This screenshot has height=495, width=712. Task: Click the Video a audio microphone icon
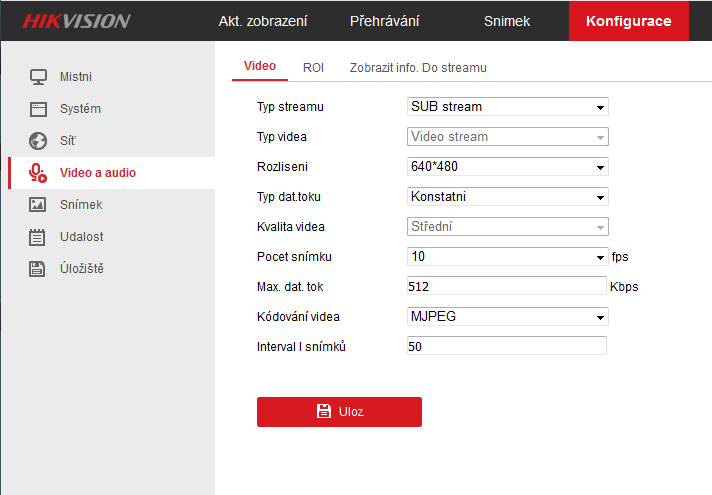pos(38,173)
